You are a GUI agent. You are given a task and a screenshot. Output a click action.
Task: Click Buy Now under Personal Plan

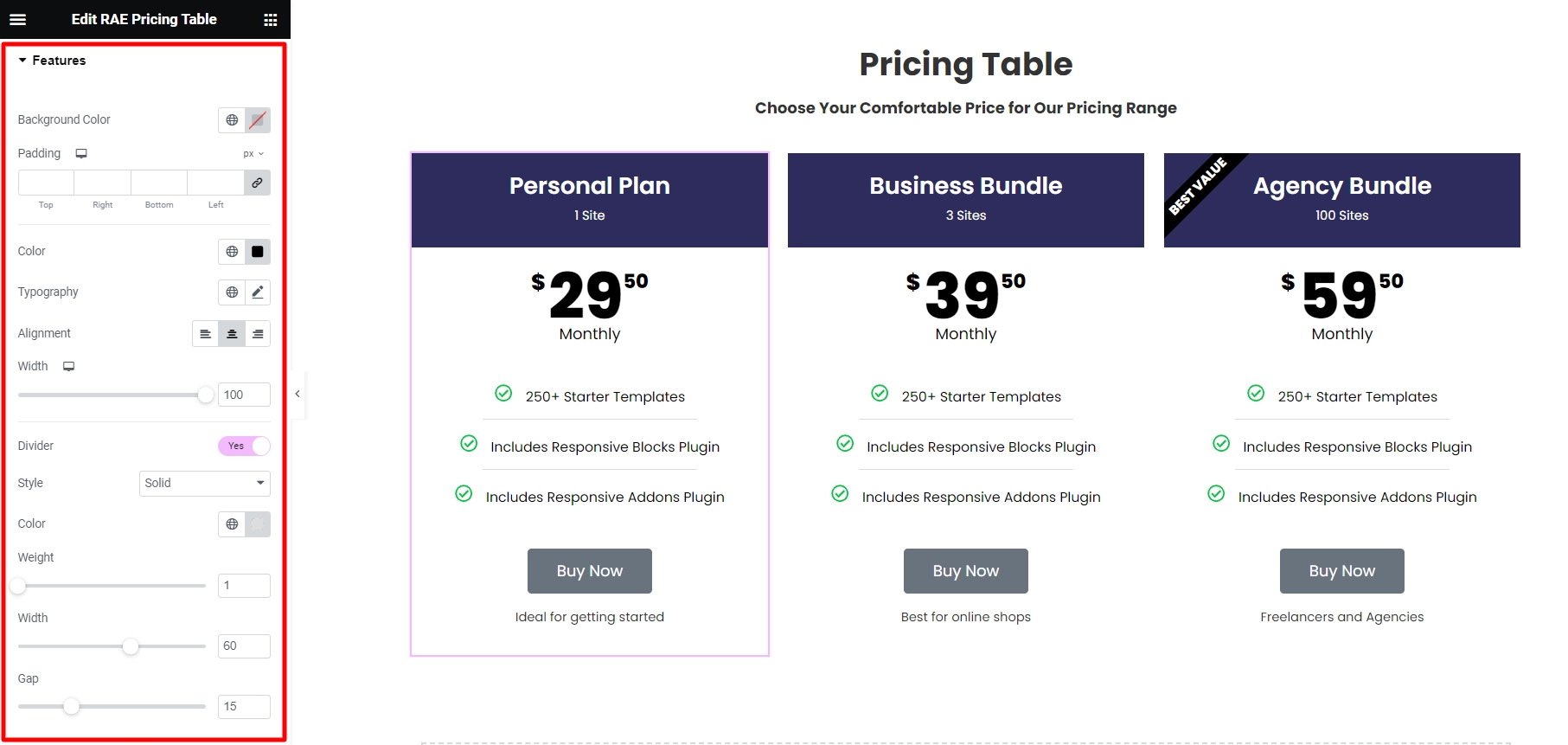(x=590, y=571)
